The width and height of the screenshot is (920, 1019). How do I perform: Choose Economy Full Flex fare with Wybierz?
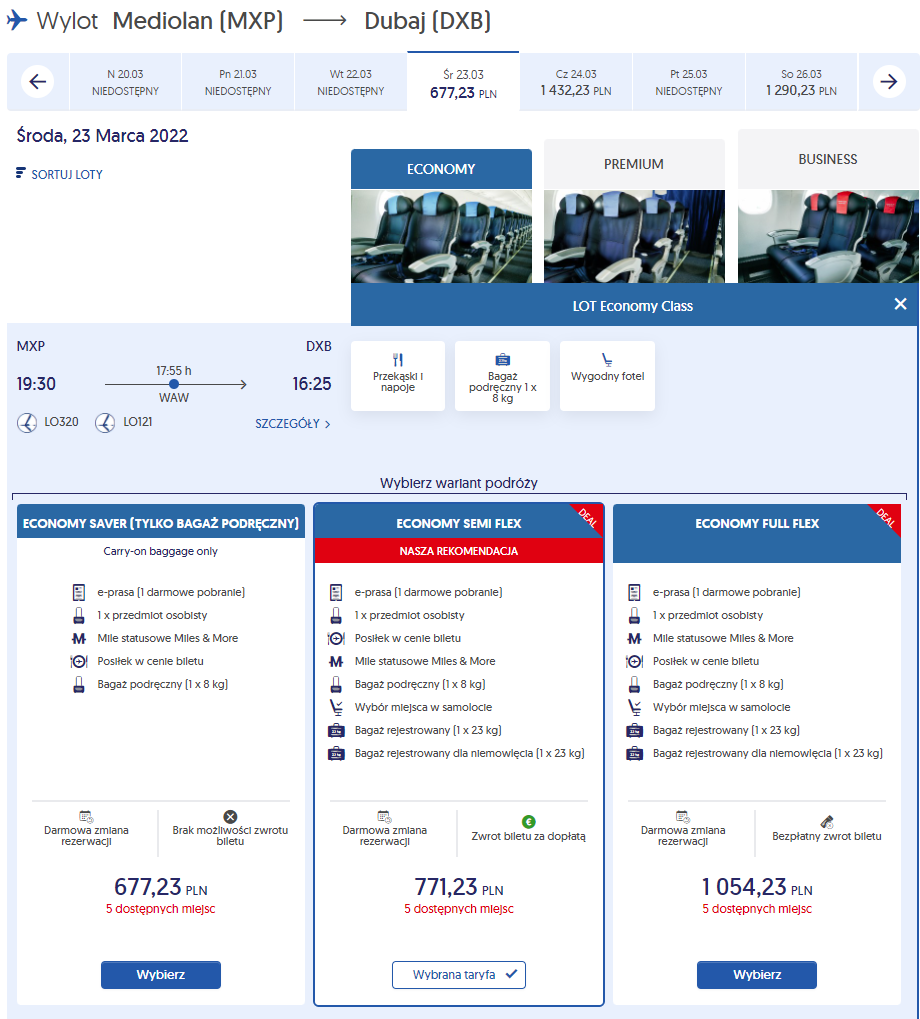756,974
